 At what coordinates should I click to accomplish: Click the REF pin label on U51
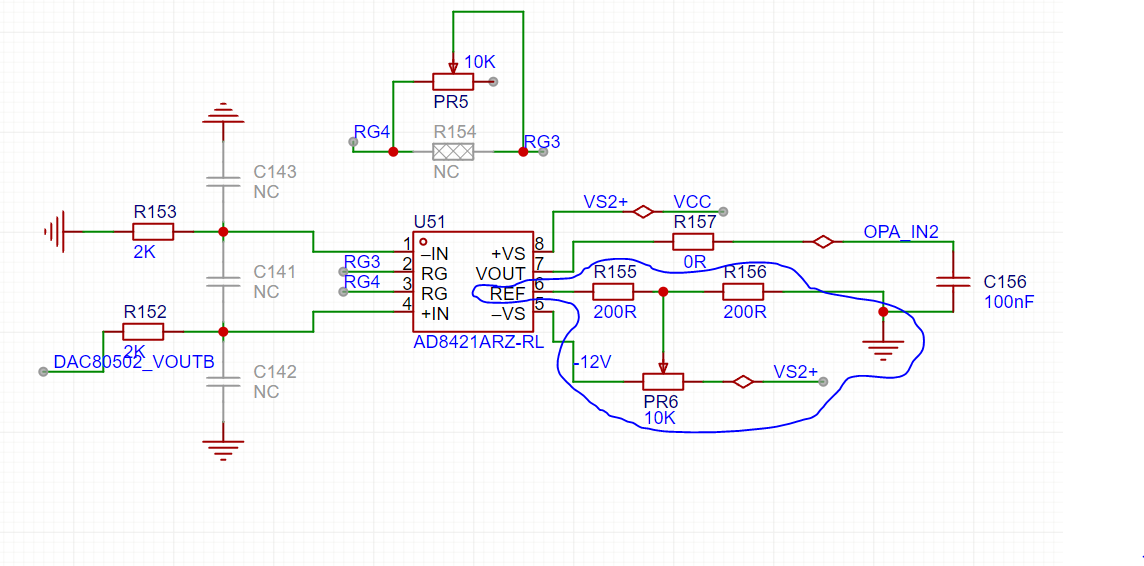(507, 295)
